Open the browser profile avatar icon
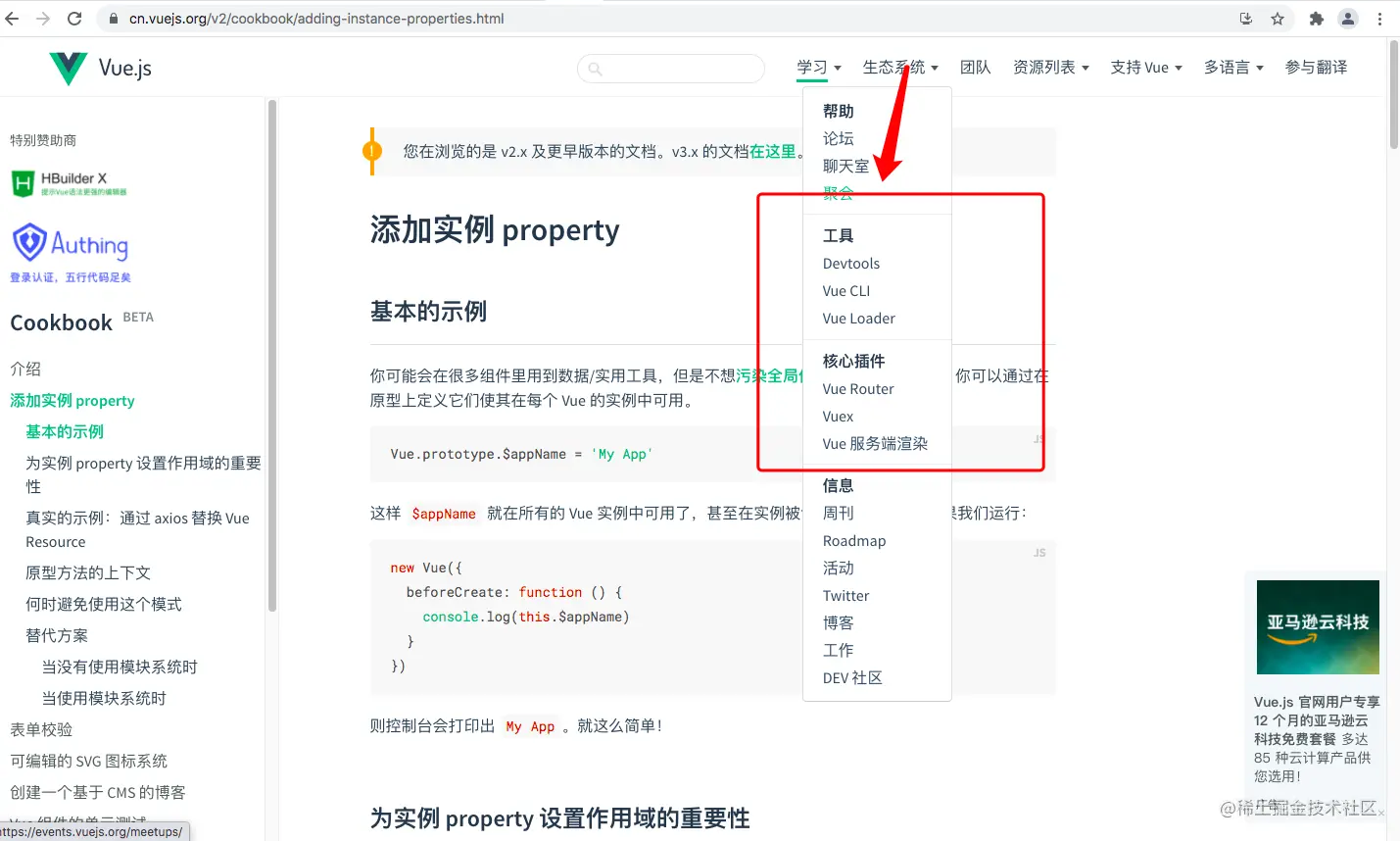This screenshot has height=841, width=1400. 1348,19
